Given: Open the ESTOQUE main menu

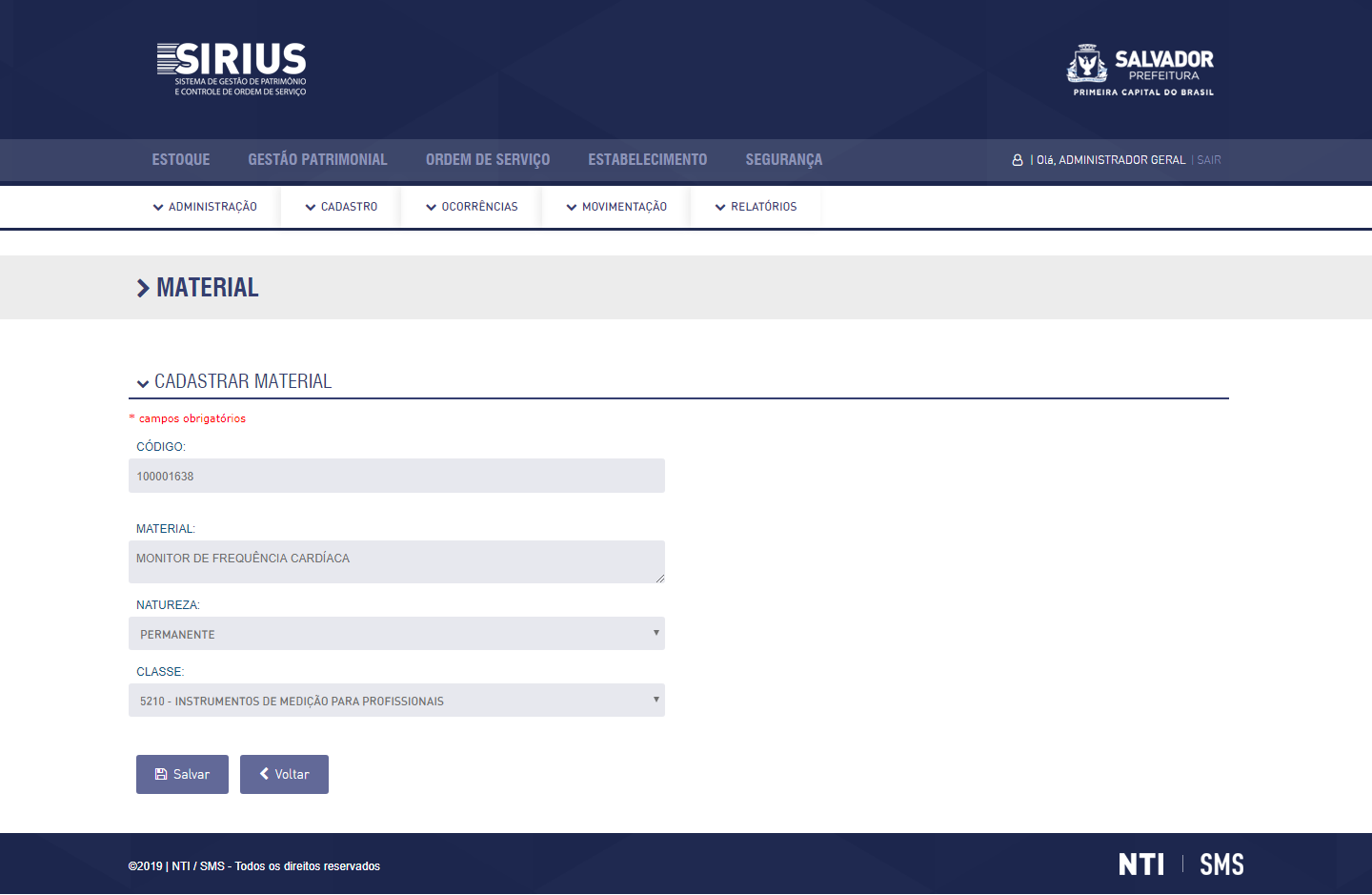Looking at the screenshot, I should tap(181, 160).
